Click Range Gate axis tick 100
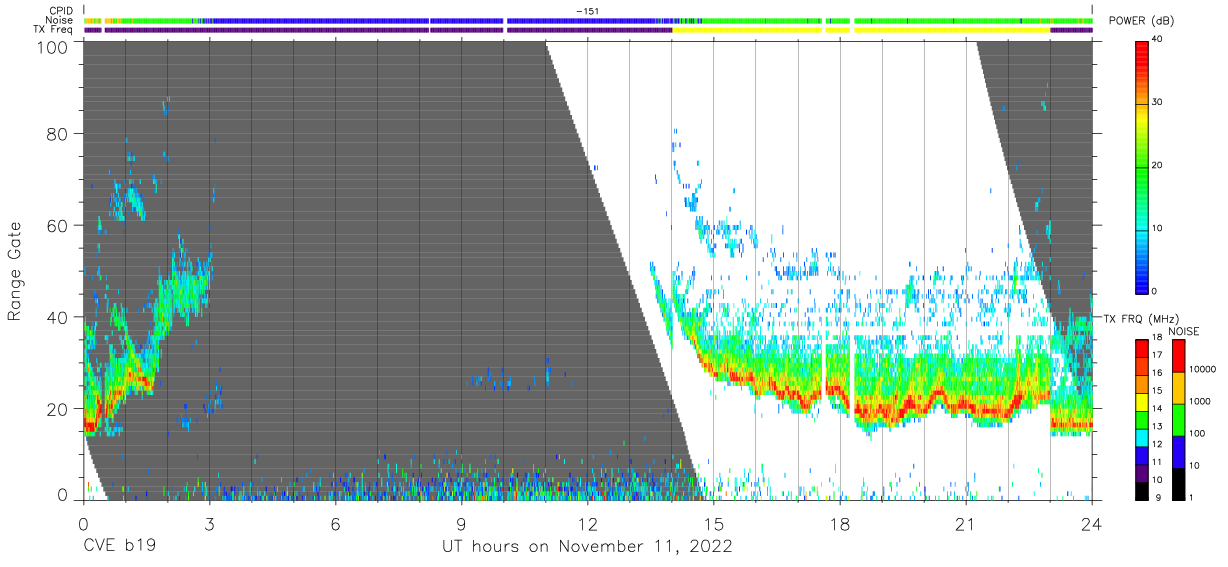 53,47
